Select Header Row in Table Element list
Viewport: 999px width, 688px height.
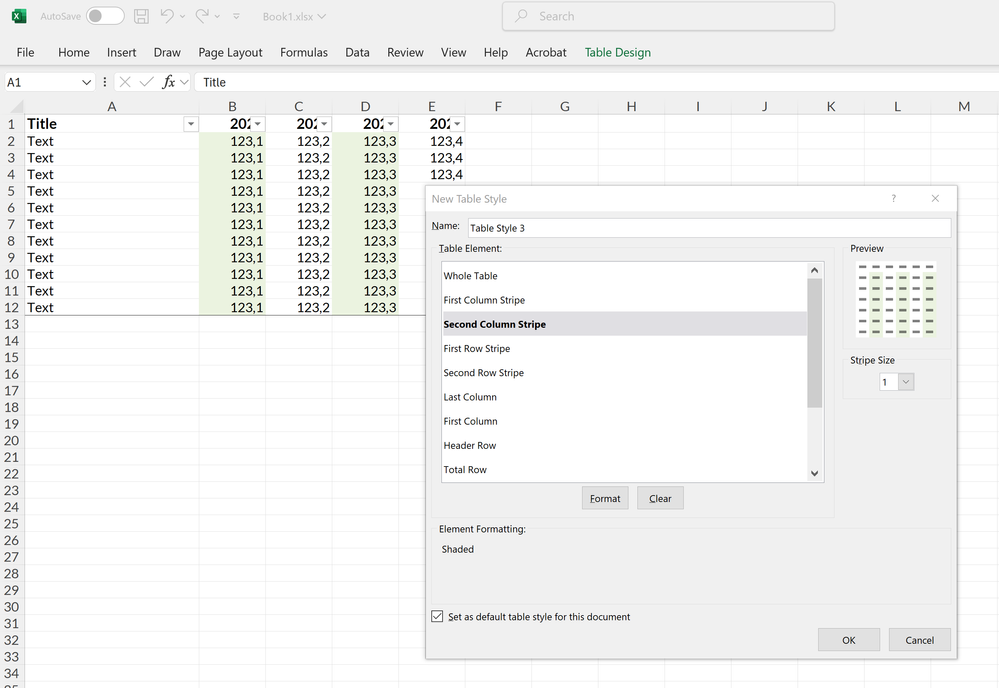point(470,446)
